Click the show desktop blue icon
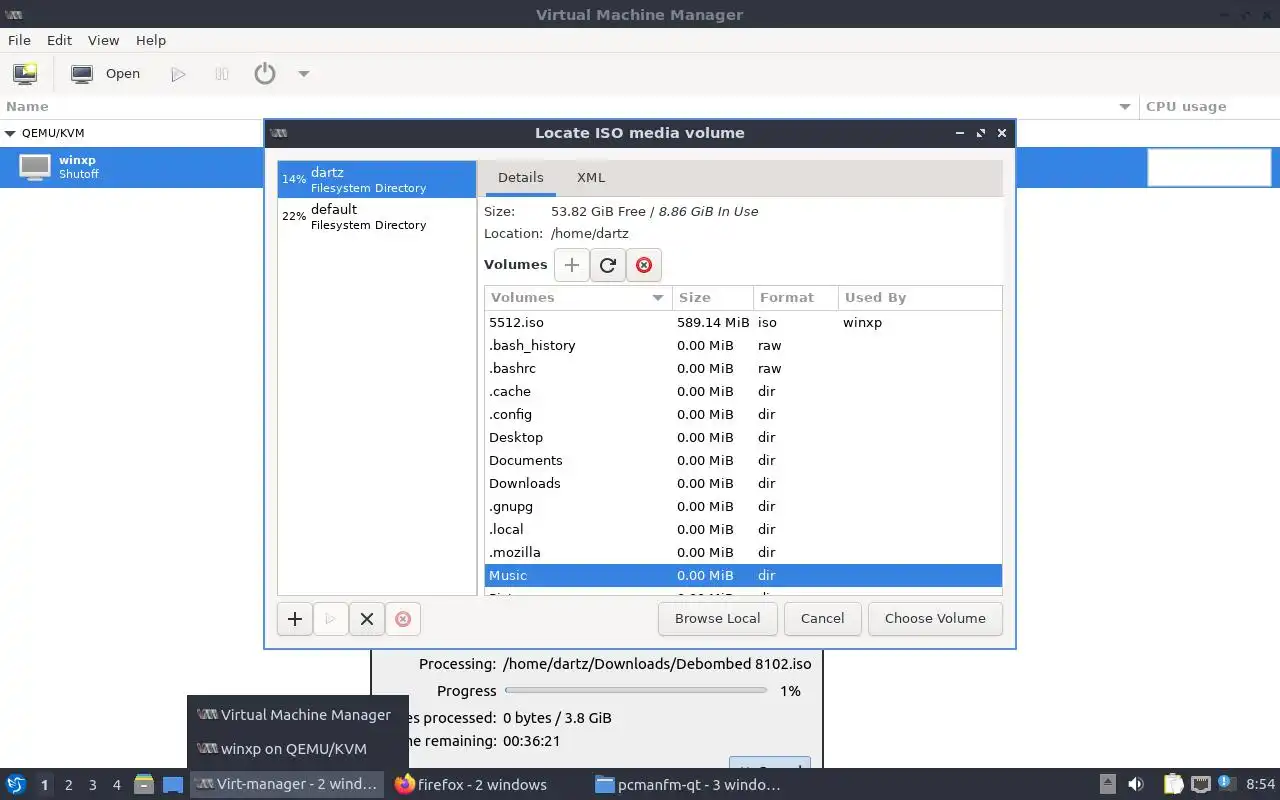This screenshot has width=1280, height=800. click(173, 785)
